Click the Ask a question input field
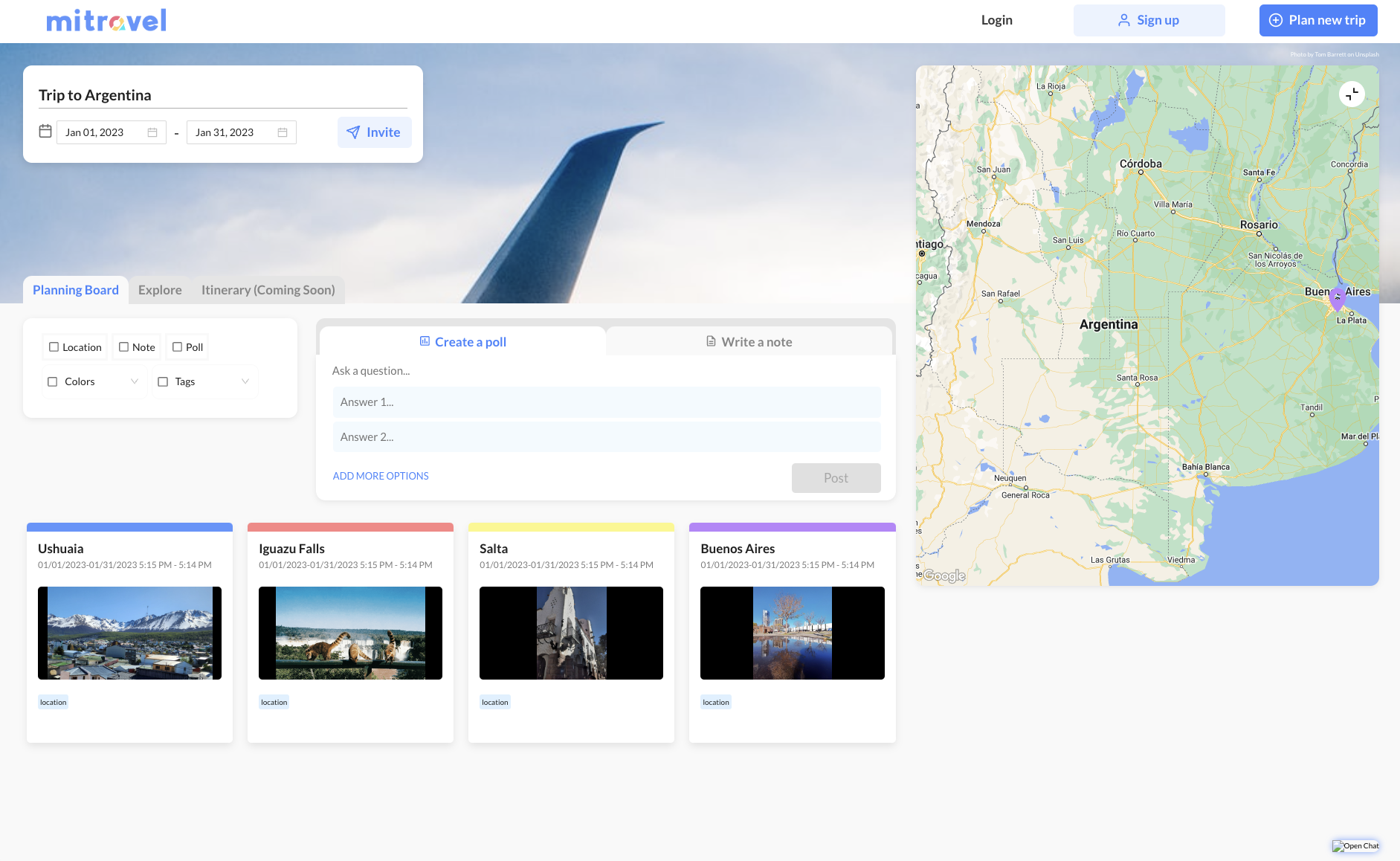Screen dimensions: 1400x861 point(606,370)
